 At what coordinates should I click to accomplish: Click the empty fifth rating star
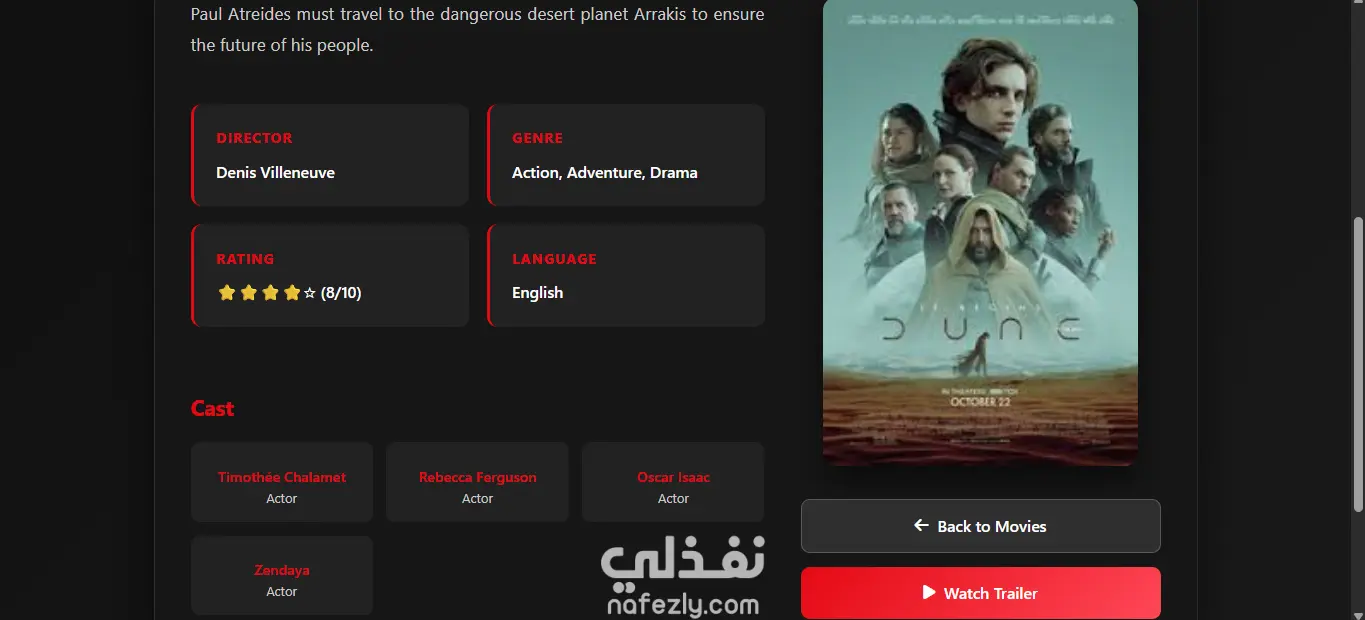click(x=309, y=293)
